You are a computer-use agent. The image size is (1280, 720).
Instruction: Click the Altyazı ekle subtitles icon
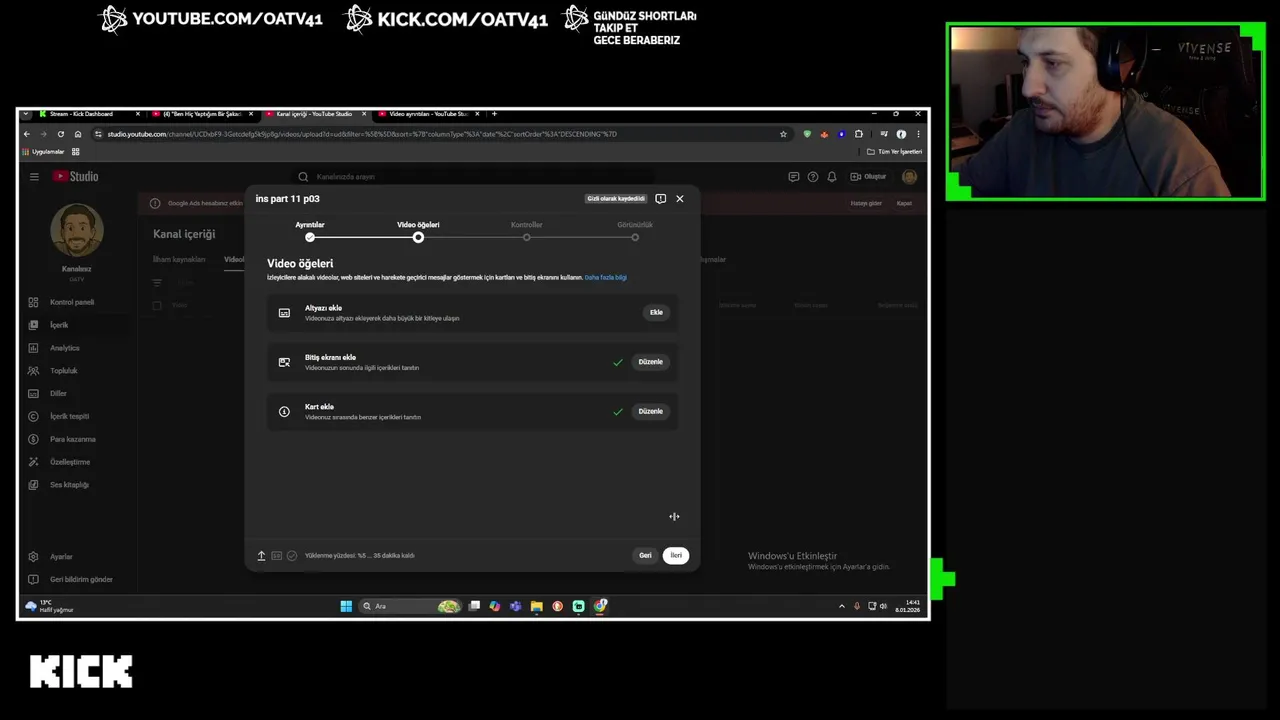[x=284, y=313]
